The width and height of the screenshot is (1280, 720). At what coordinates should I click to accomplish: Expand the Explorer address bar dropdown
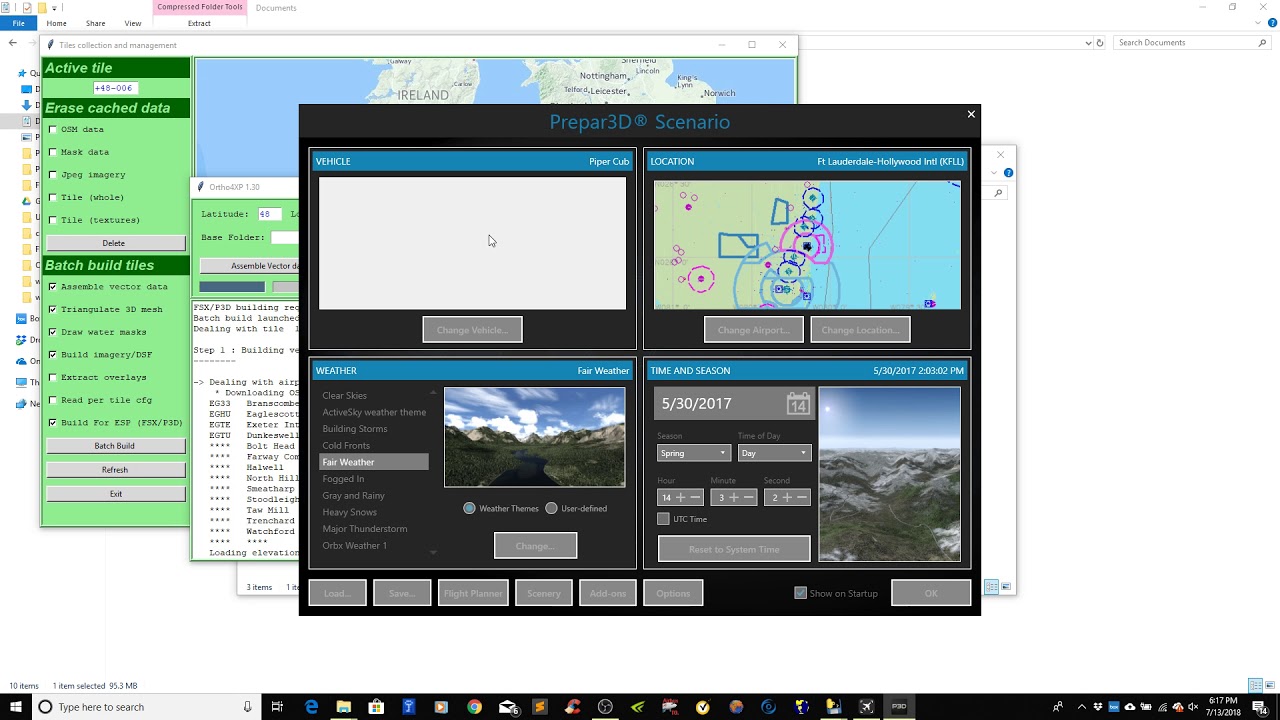[x=1089, y=43]
